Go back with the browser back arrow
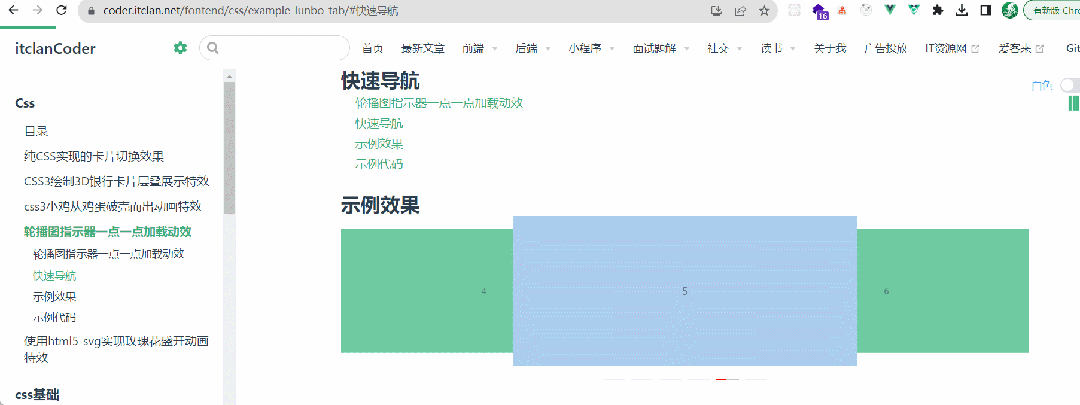Viewport: 1080px width, 405px height. pos(13,10)
